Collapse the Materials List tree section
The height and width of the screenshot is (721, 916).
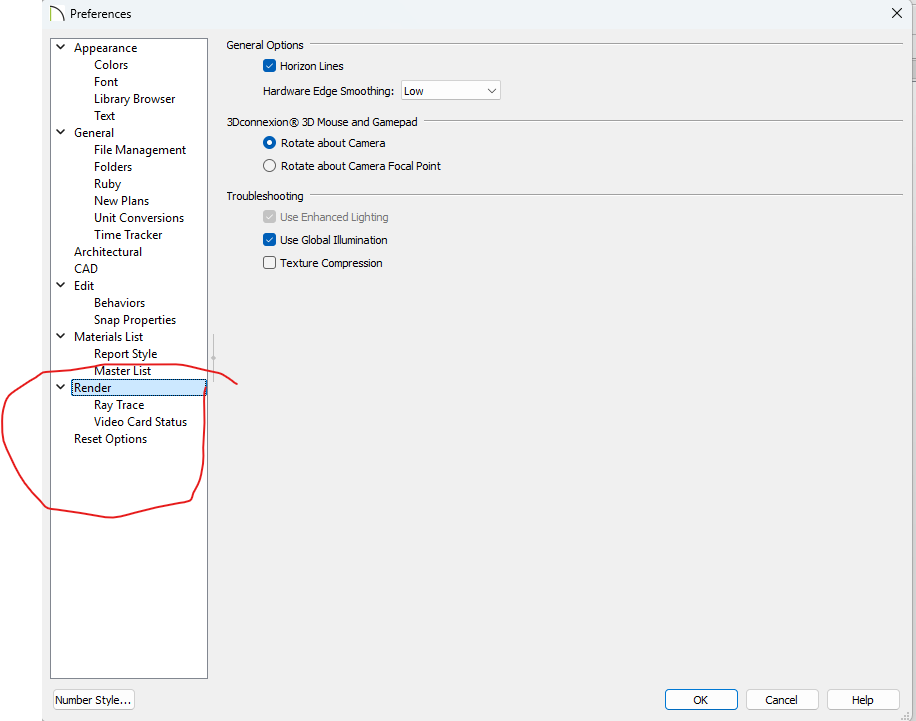click(x=61, y=337)
